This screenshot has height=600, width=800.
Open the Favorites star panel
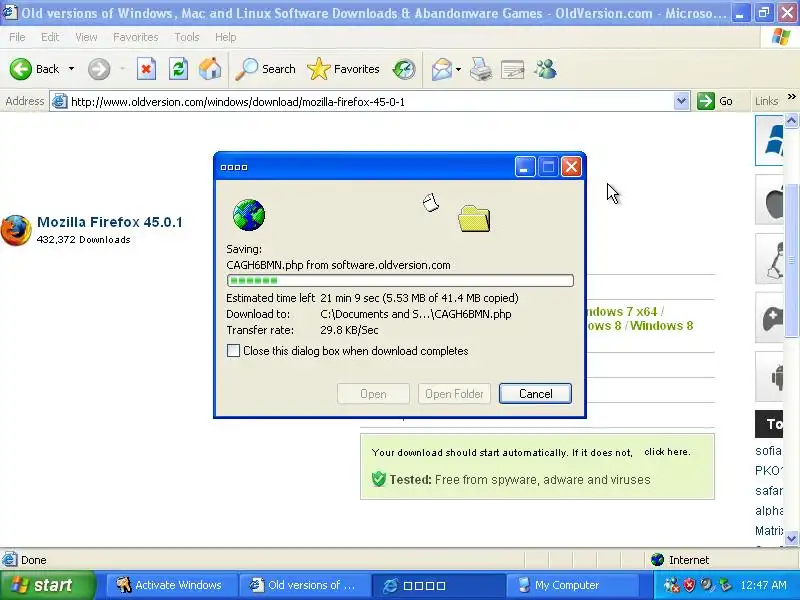click(x=343, y=69)
